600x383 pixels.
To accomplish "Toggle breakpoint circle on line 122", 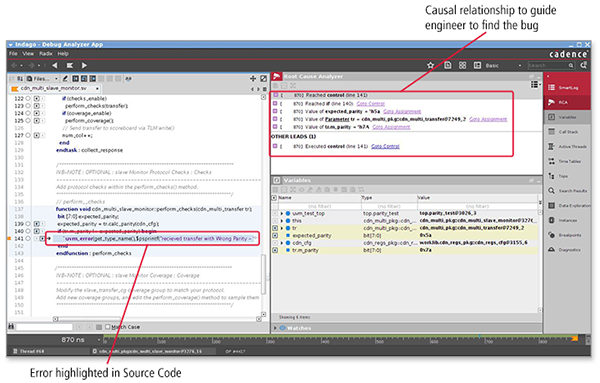I will click(x=28, y=98).
